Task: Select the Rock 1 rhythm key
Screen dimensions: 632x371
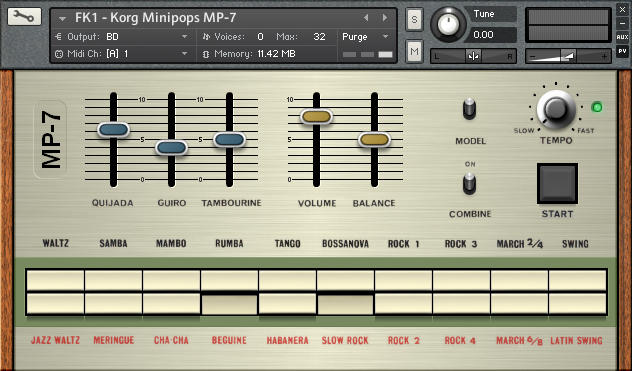Action: 403,280
